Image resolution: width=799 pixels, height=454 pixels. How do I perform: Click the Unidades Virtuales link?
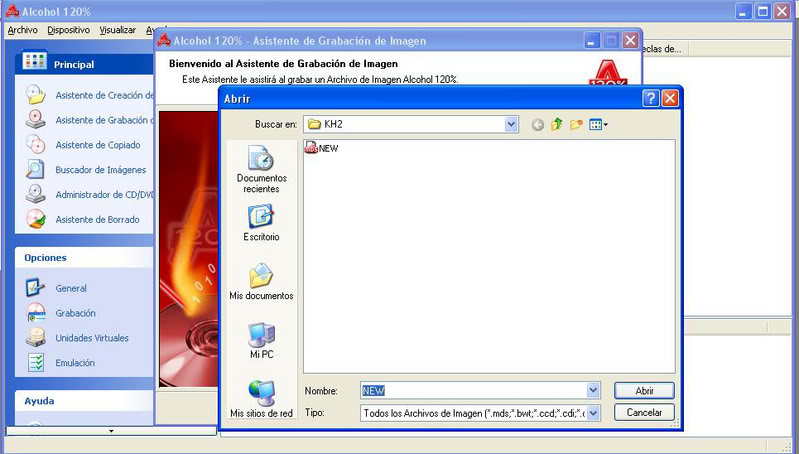(92, 338)
